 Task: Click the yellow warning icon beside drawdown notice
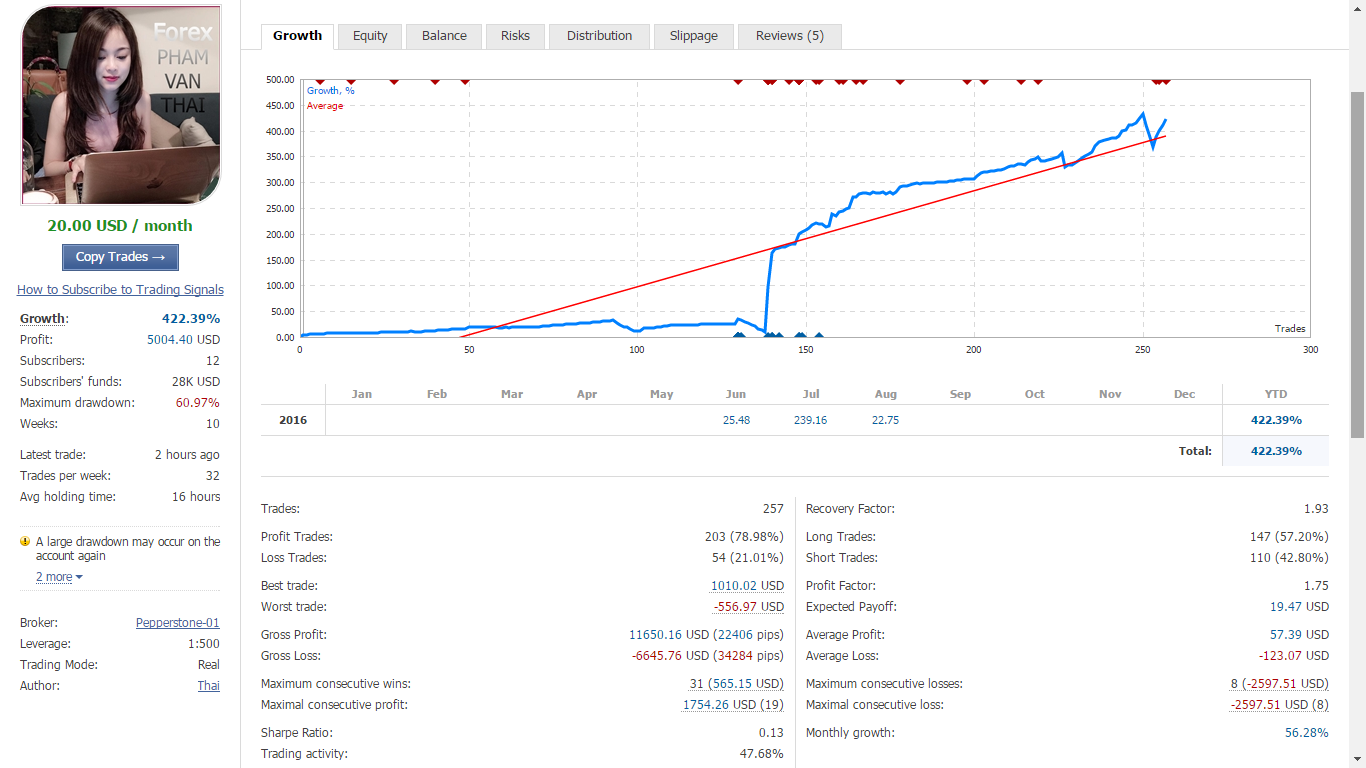pyautogui.click(x=25, y=541)
